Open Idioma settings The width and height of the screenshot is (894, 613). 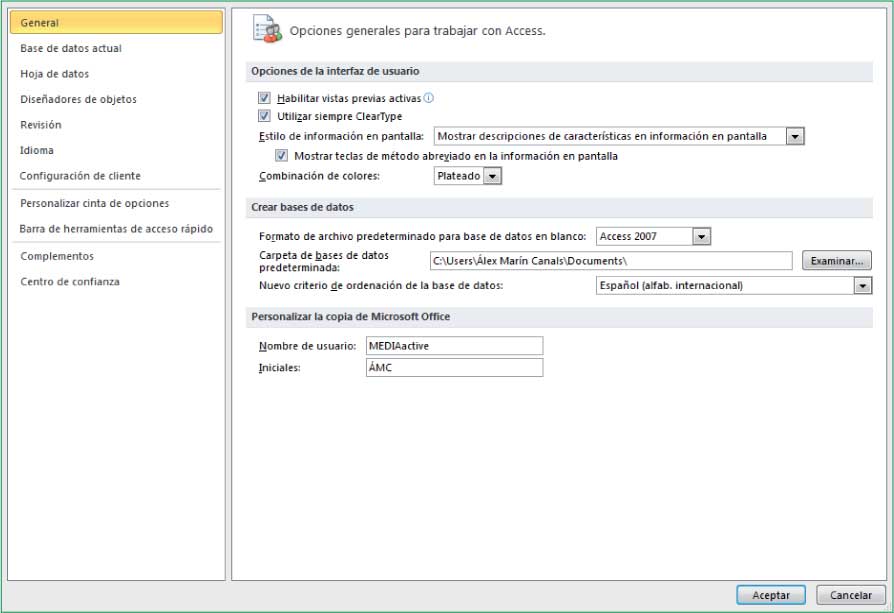37,150
